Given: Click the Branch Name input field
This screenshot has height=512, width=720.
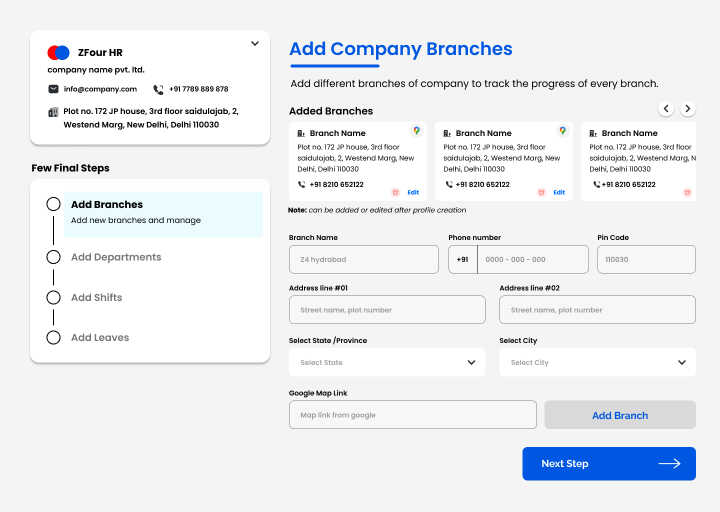Looking at the screenshot, I should (363, 260).
